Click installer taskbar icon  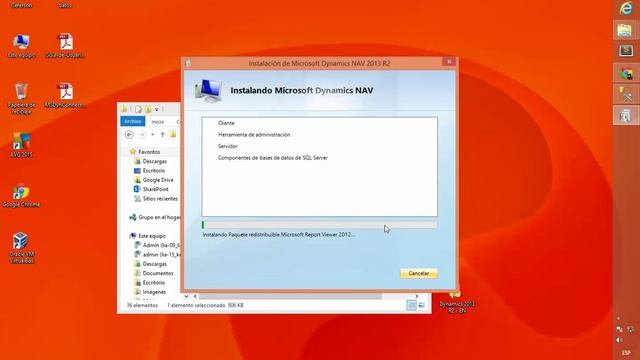coord(626,116)
